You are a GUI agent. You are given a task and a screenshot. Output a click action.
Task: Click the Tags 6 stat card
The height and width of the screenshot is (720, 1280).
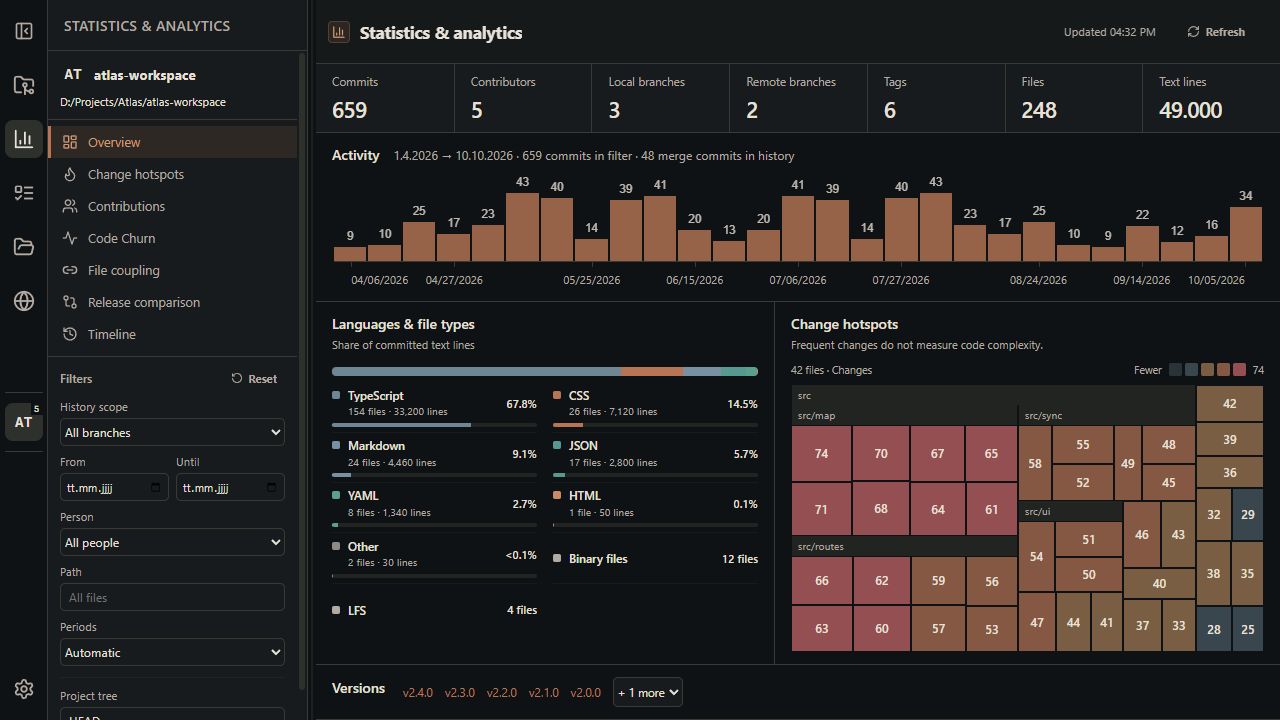coord(936,97)
